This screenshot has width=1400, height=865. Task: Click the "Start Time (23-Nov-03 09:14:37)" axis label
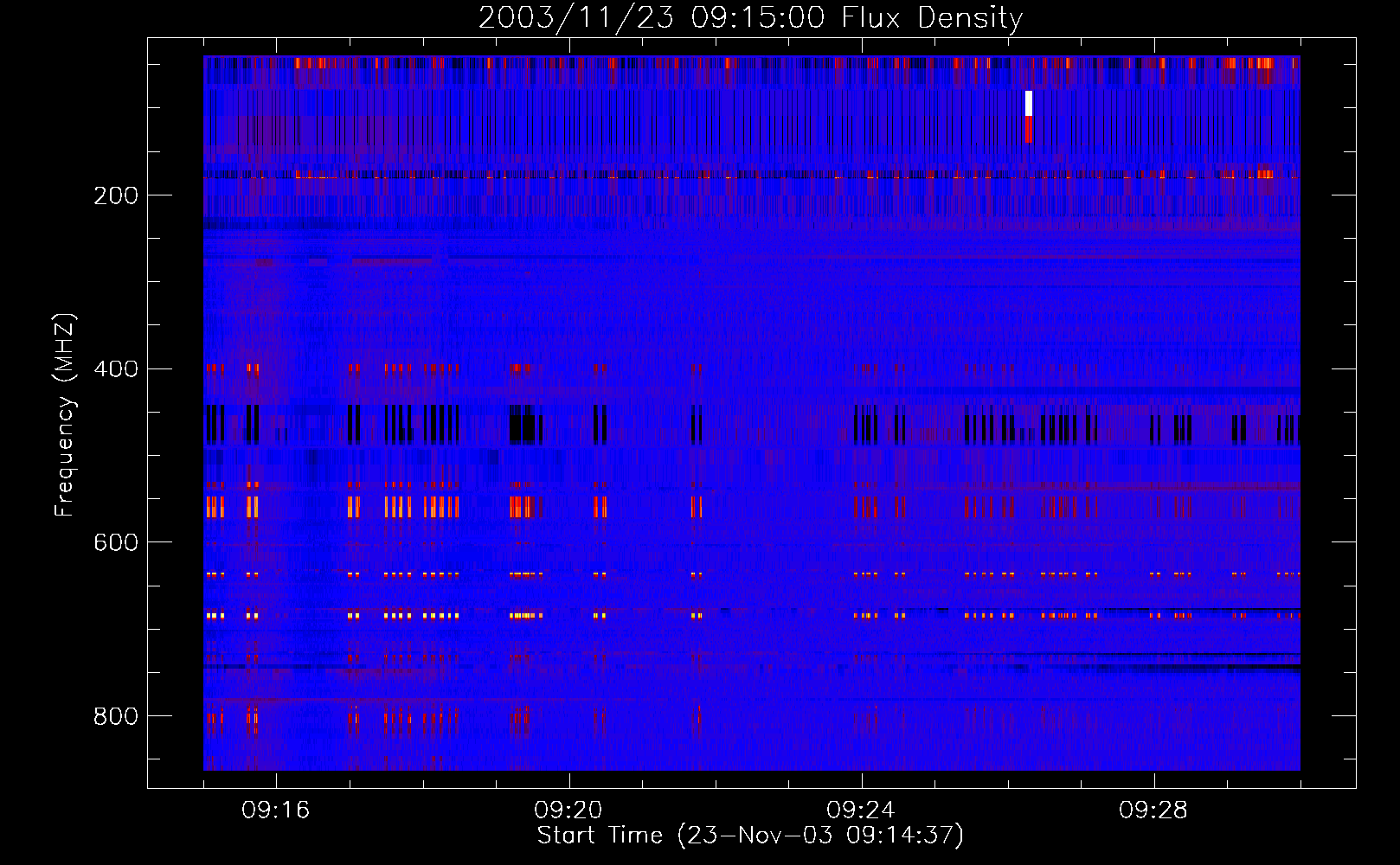[750, 835]
